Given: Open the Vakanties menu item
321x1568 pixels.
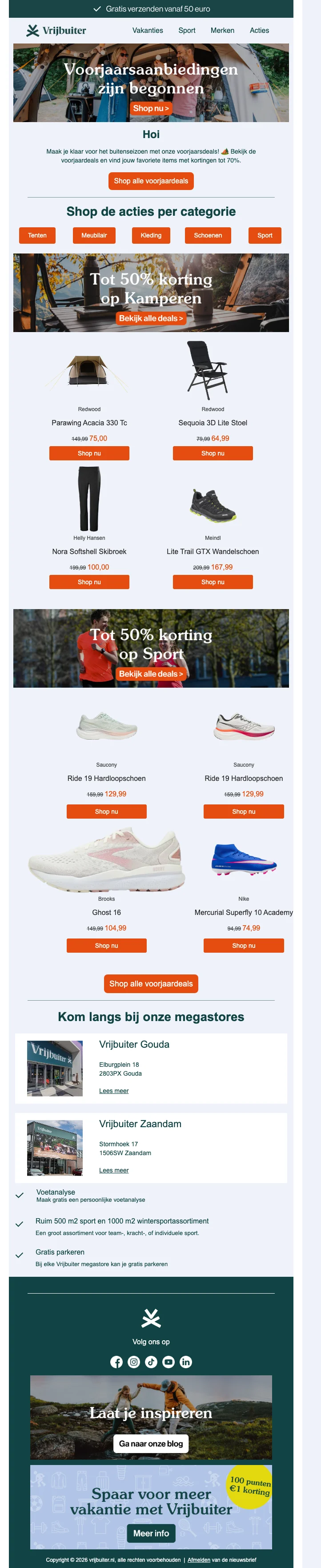Looking at the screenshot, I should tap(148, 31).
